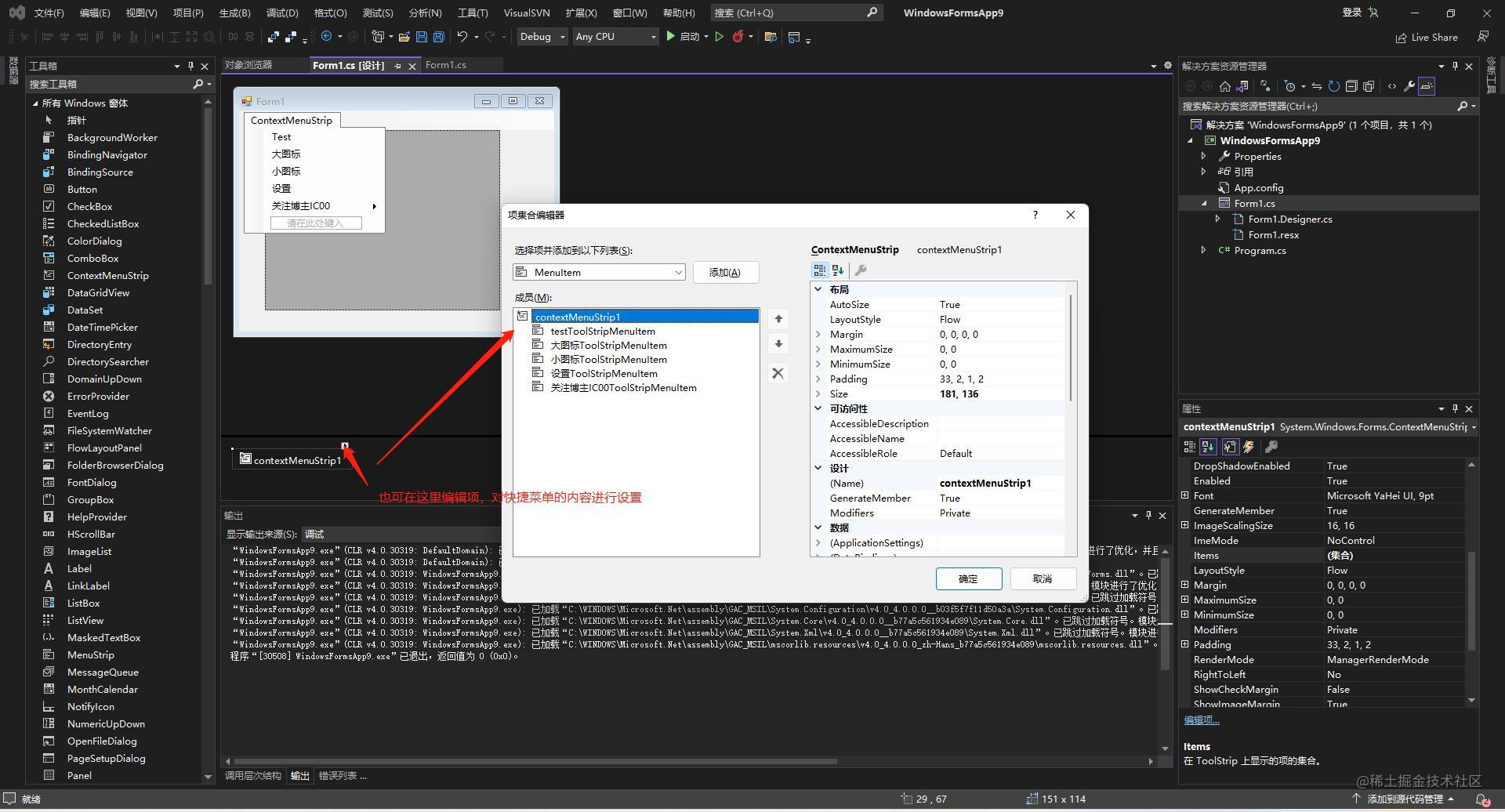The image size is (1505, 812).
Task: Click the 确定 button in dialog
Action: click(x=969, y=579)
